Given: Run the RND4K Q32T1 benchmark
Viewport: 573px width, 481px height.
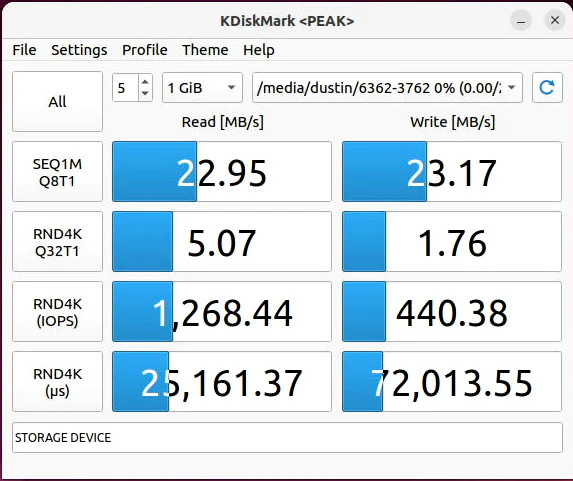Looking at the screenshot, I should pos(57,242).
